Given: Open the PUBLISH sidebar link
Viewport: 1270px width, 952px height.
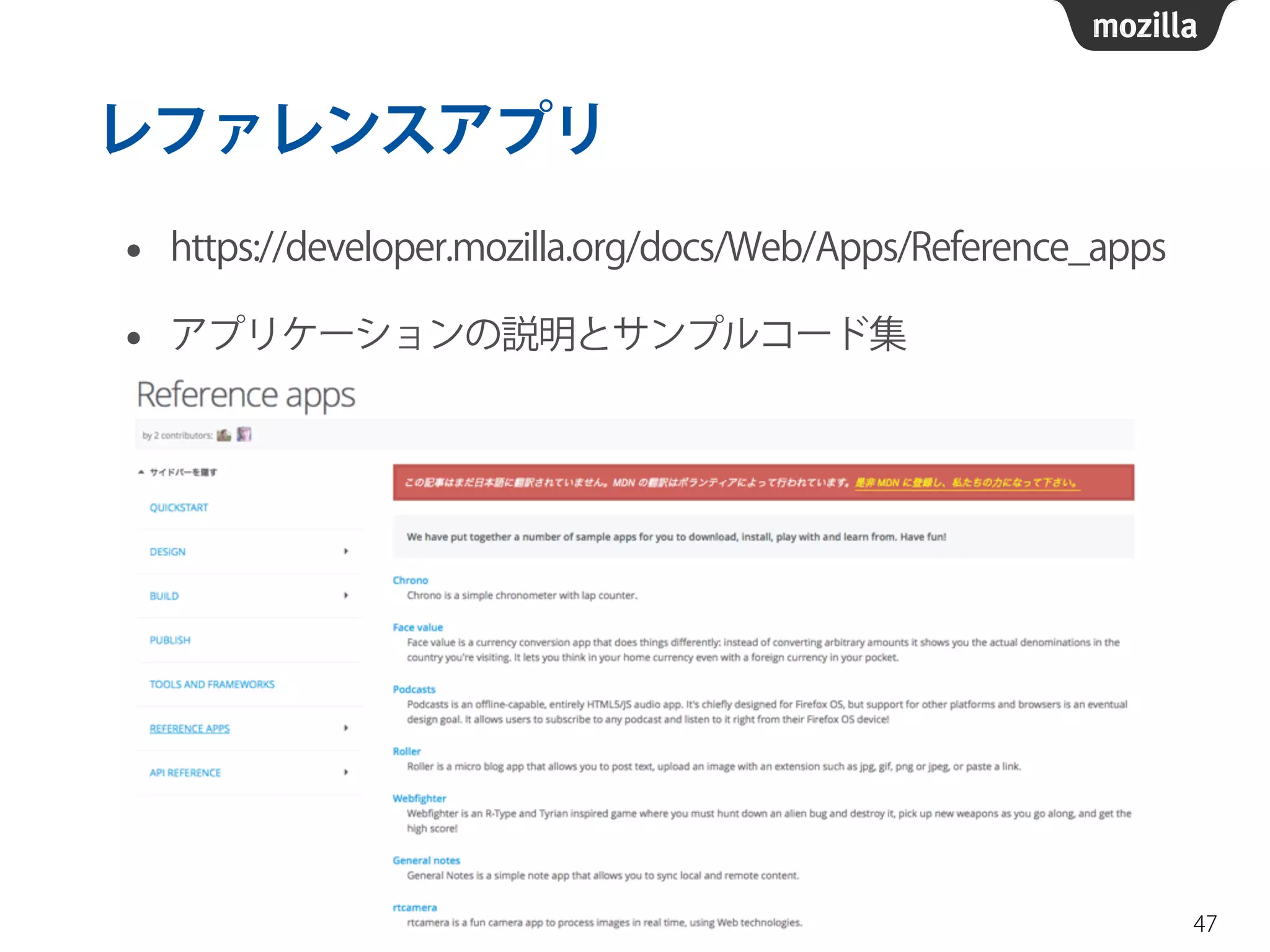Looking at the screenshot, I should coord(170,640).
